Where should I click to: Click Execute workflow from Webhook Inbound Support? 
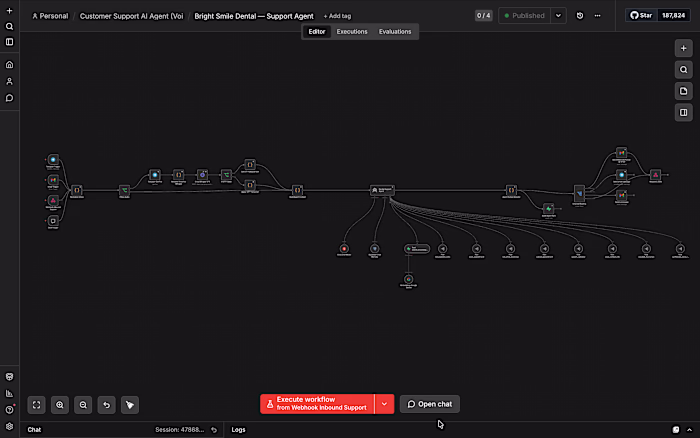coord(317,404)
